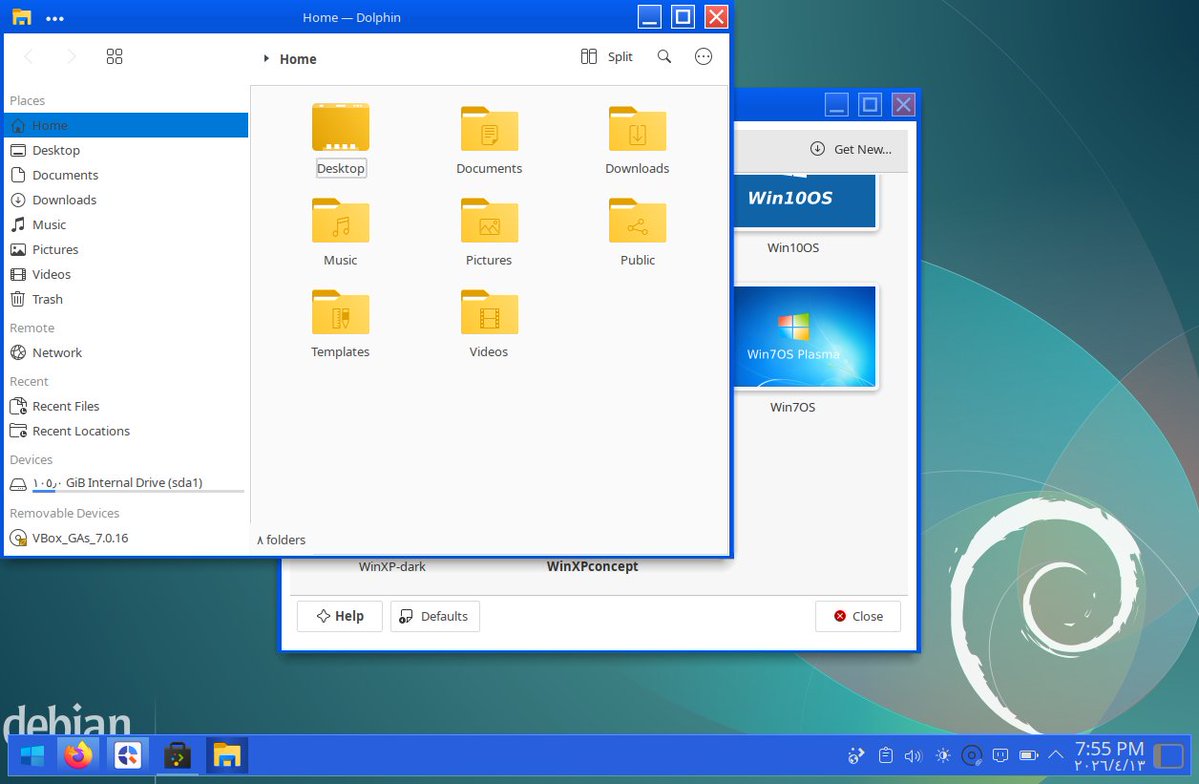Open Recent Locations in sidebar

click(x=126, y=431)
